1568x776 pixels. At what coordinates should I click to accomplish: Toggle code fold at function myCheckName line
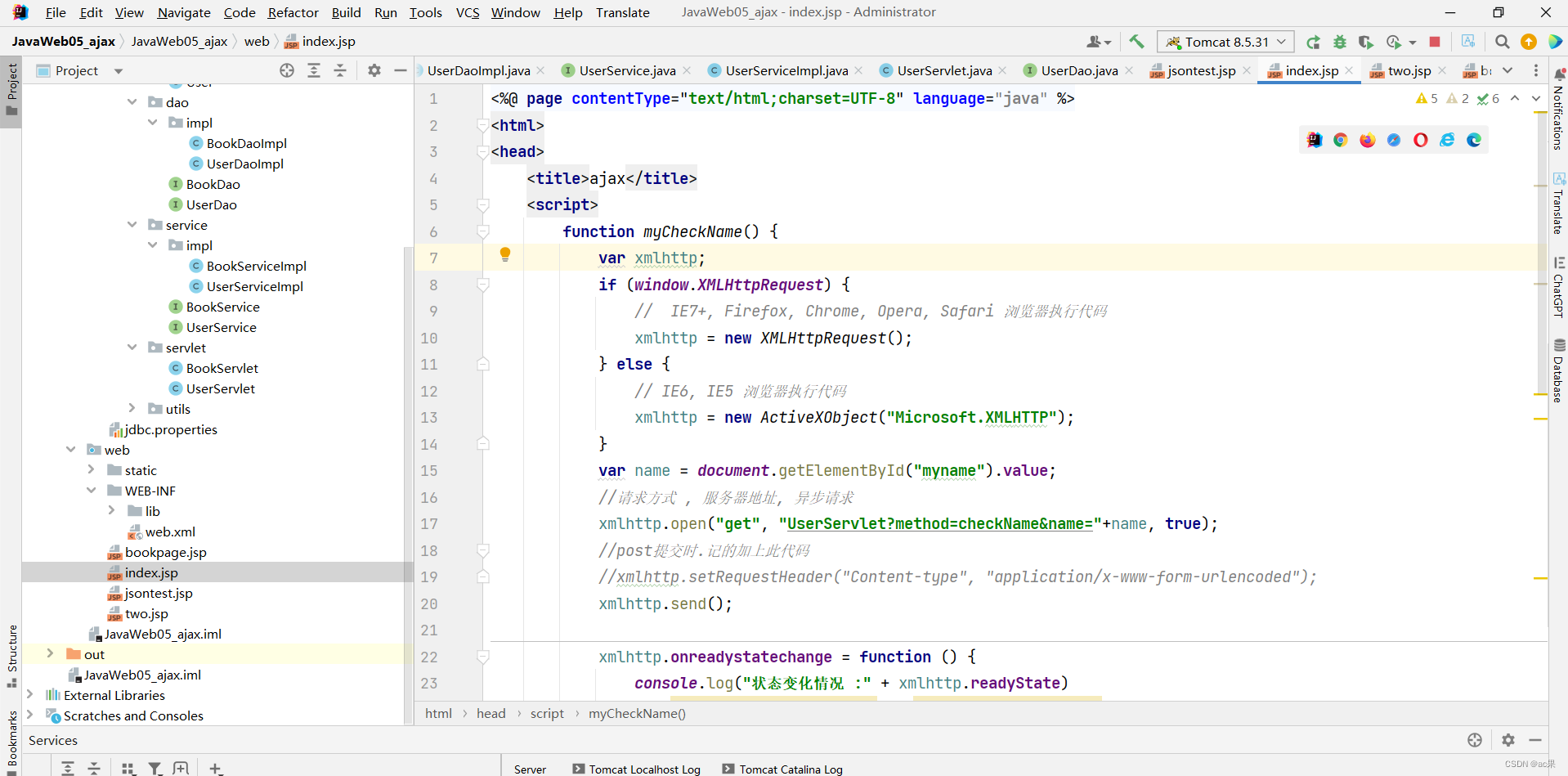pos(483,231)
